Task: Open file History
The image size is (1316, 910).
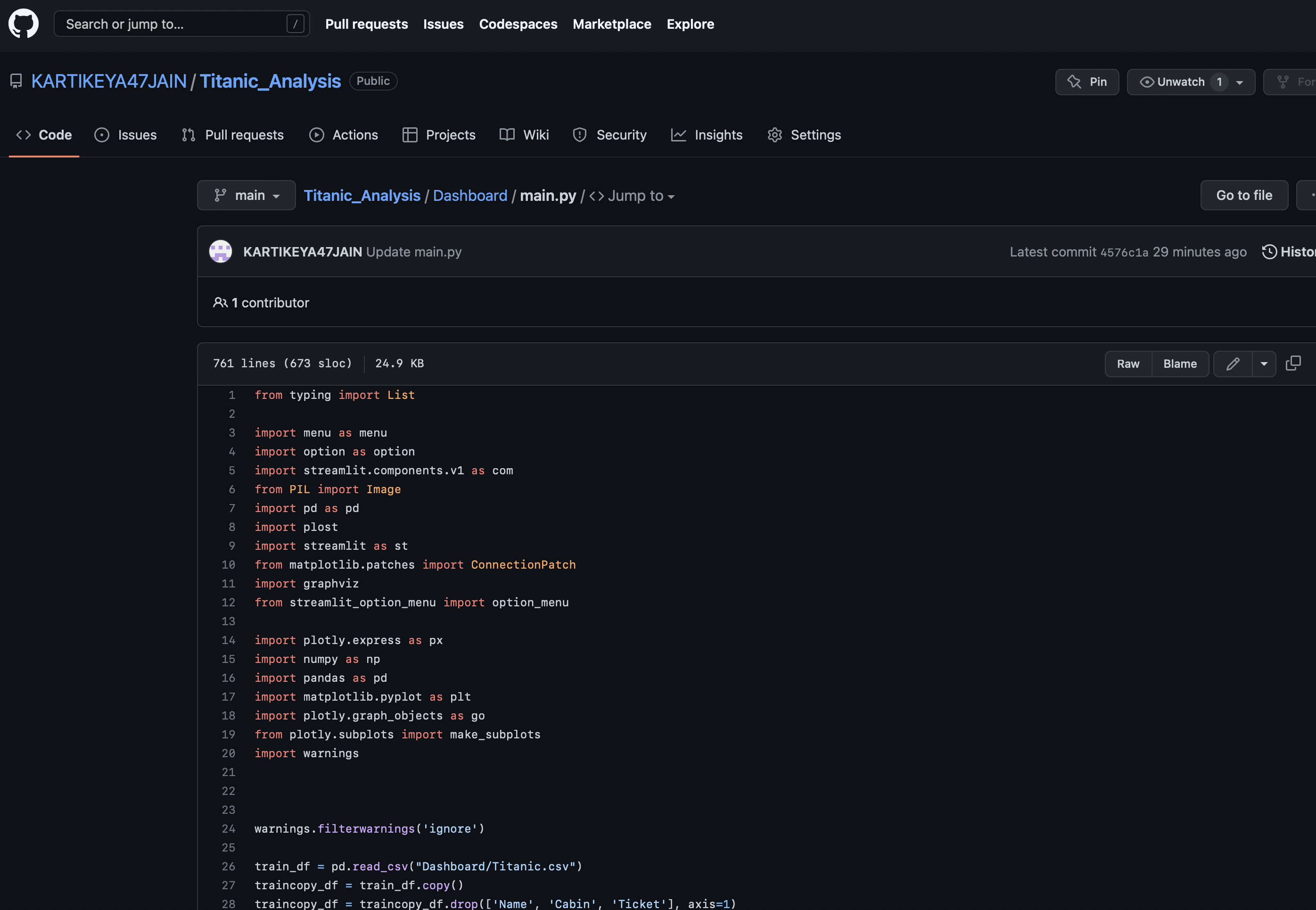Action: click(x=1289, y=252)
